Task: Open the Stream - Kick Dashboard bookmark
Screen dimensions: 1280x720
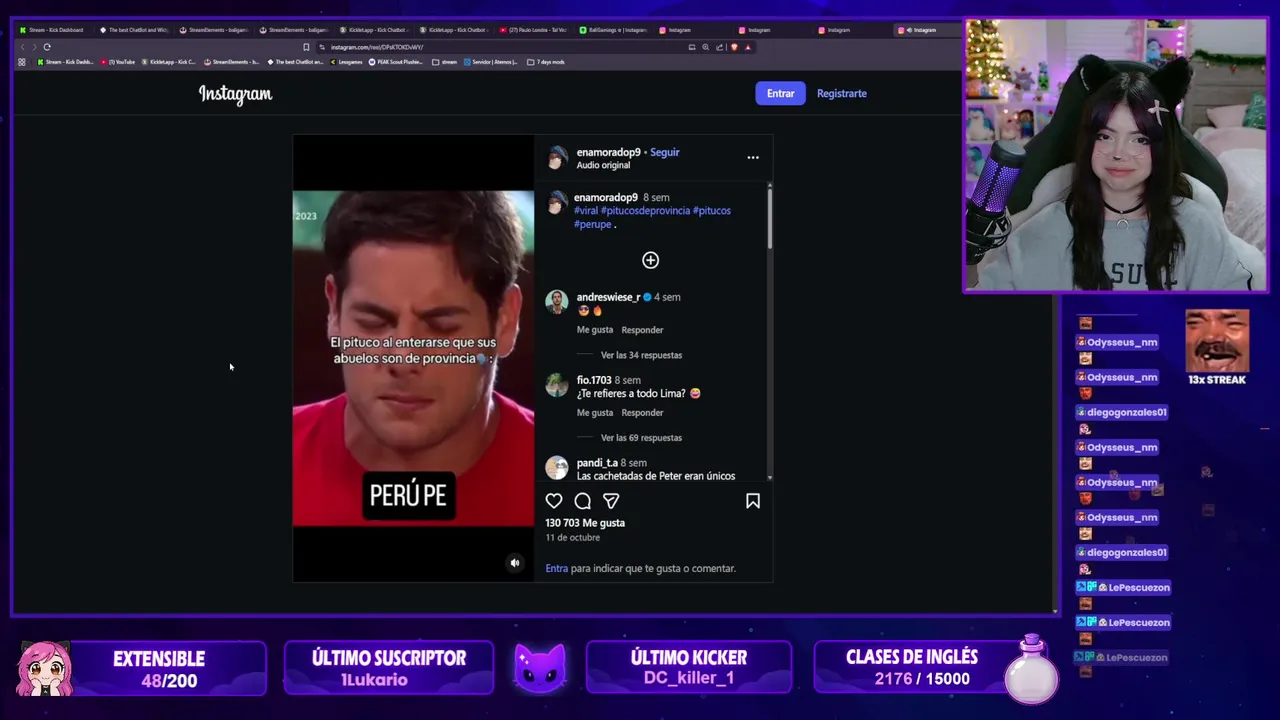Action: [65, 62]
